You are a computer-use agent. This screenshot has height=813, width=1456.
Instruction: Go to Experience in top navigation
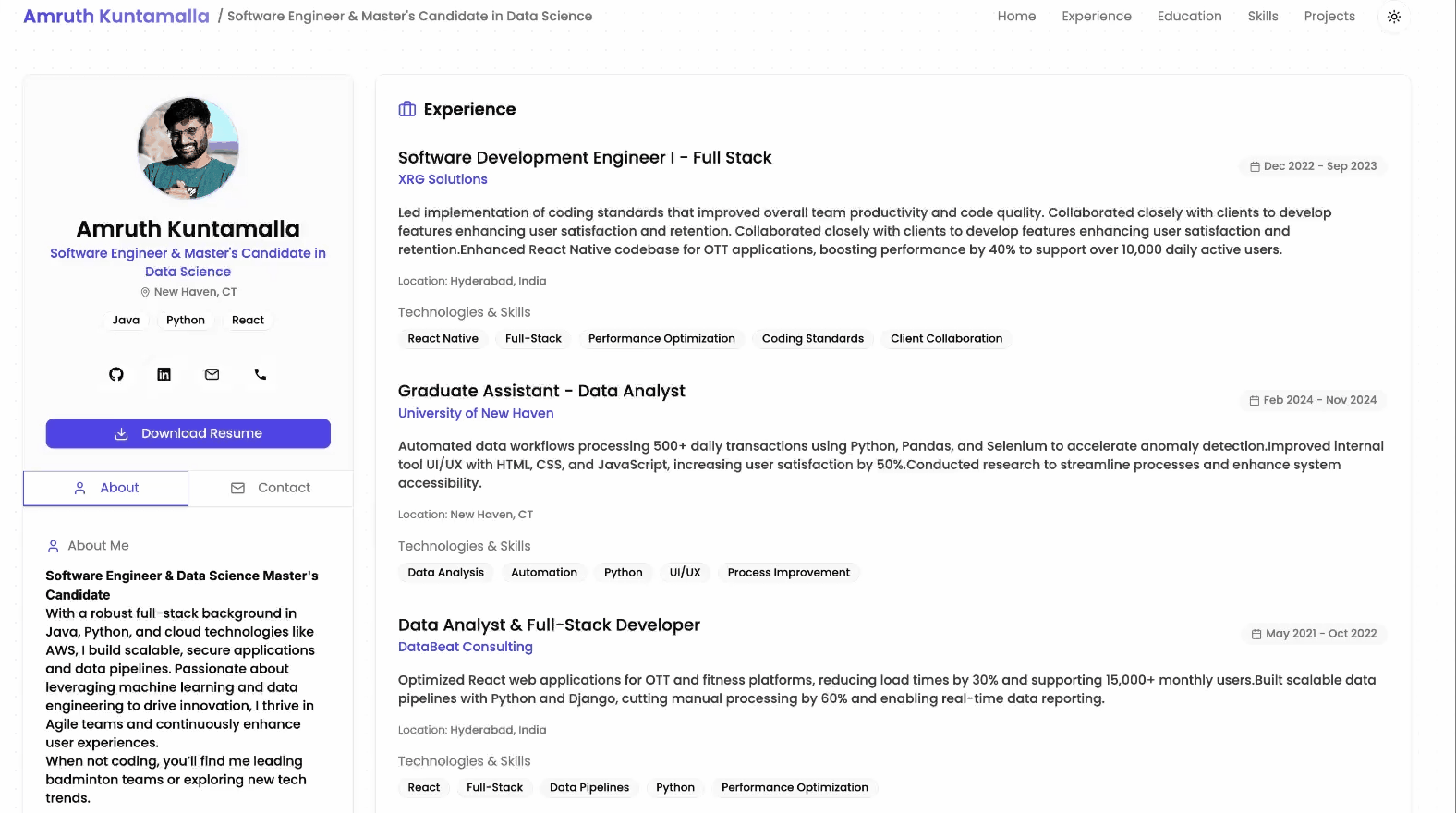point(1097,16)
